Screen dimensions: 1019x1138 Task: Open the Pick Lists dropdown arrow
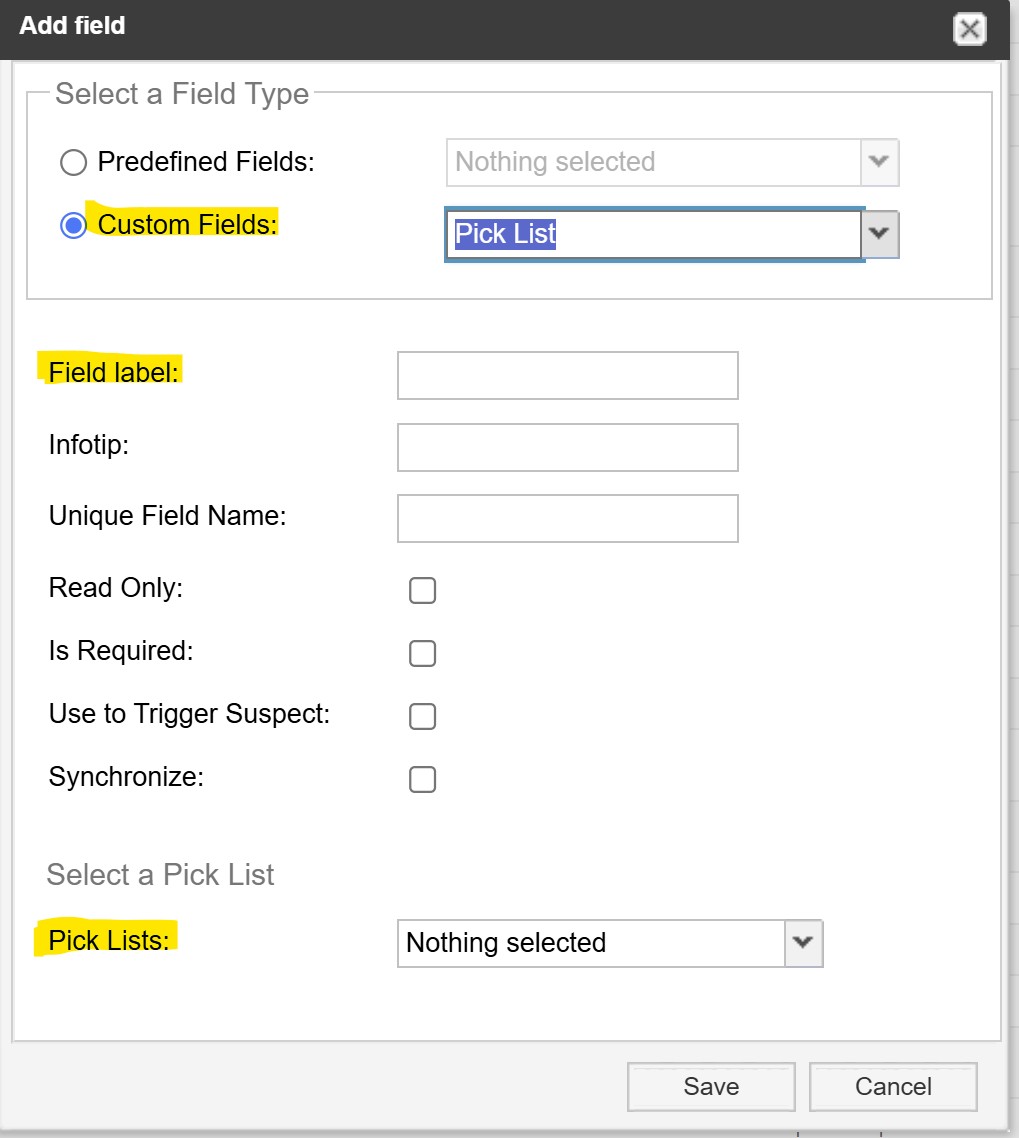803,943
